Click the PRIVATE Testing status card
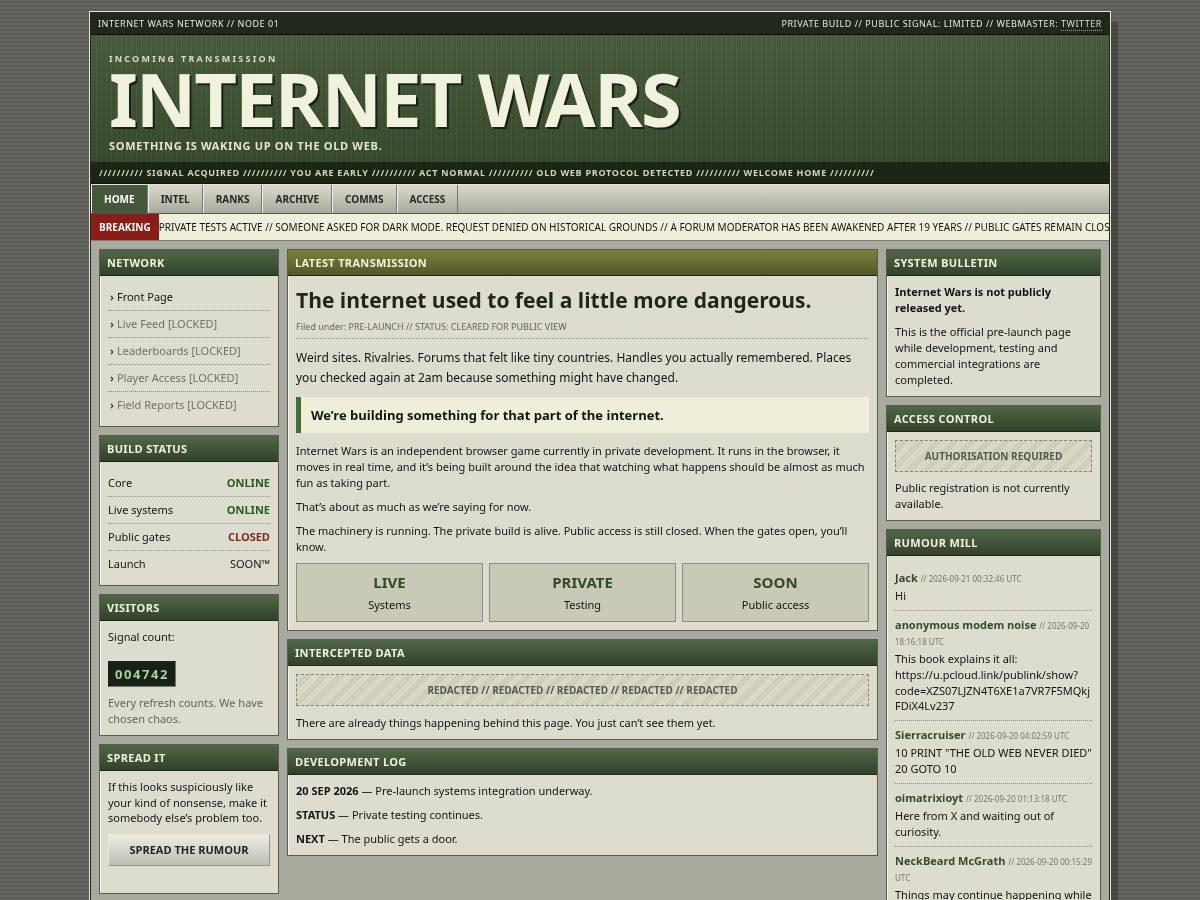 click(x=582, y=592)
